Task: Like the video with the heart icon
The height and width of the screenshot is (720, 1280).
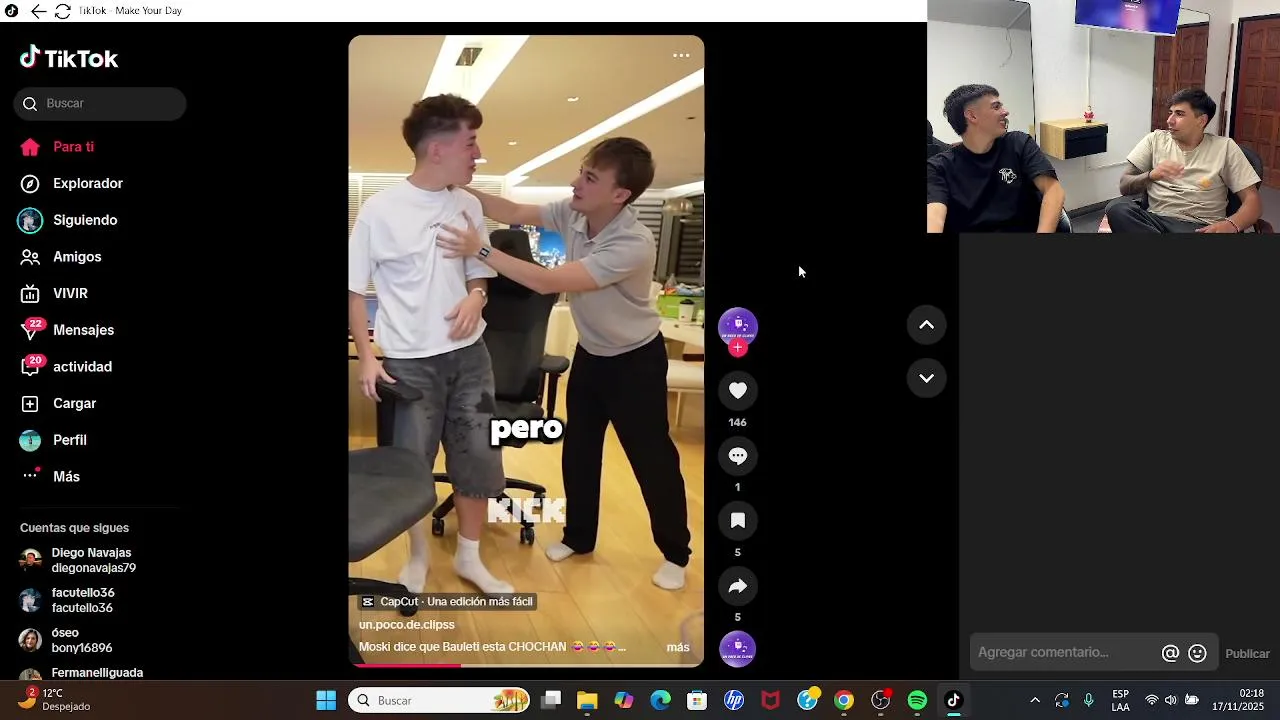Action: coord(738,391)
